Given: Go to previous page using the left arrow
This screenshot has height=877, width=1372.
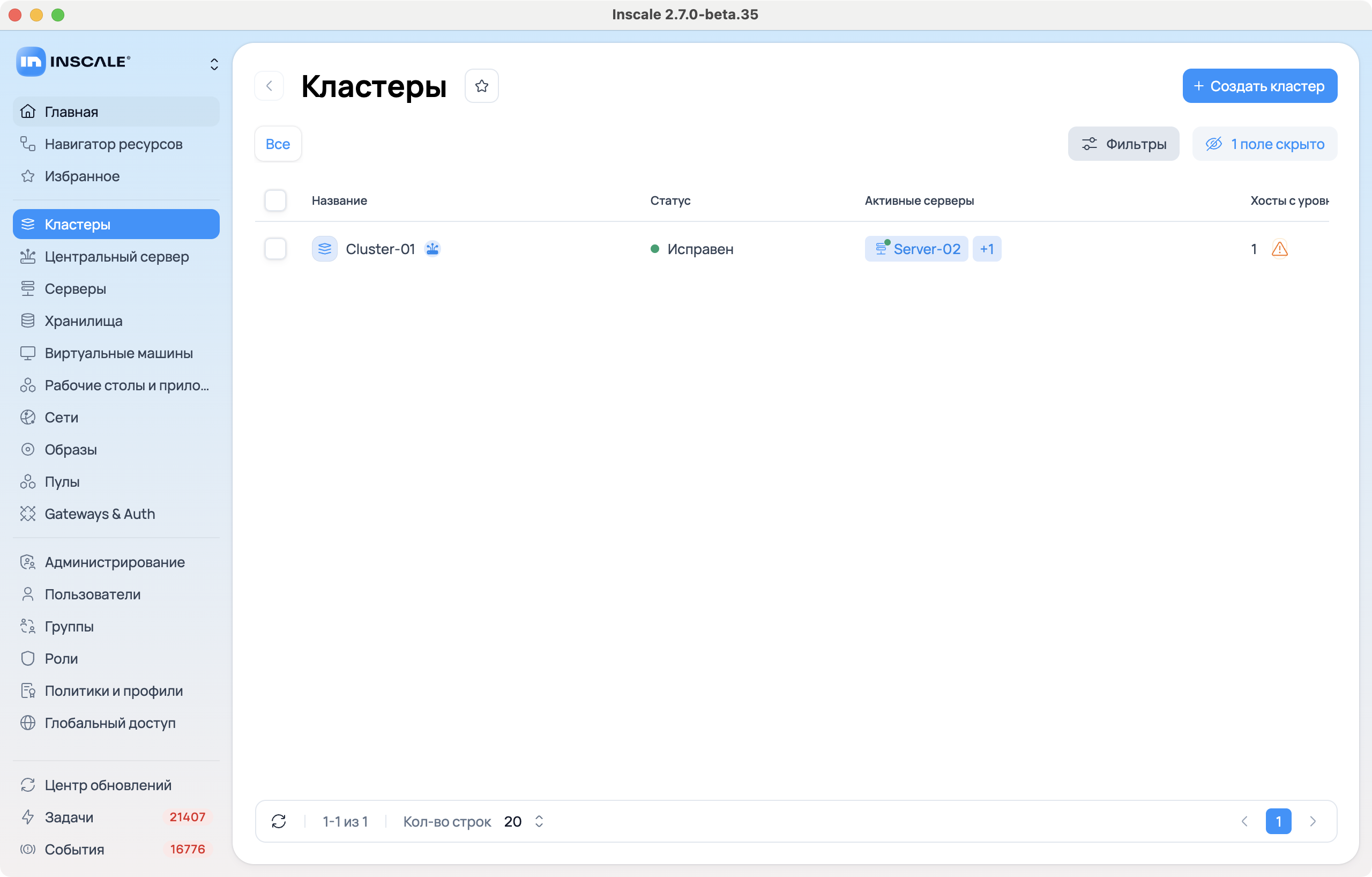Looking at the screenshot, I should pos(1244,821).
